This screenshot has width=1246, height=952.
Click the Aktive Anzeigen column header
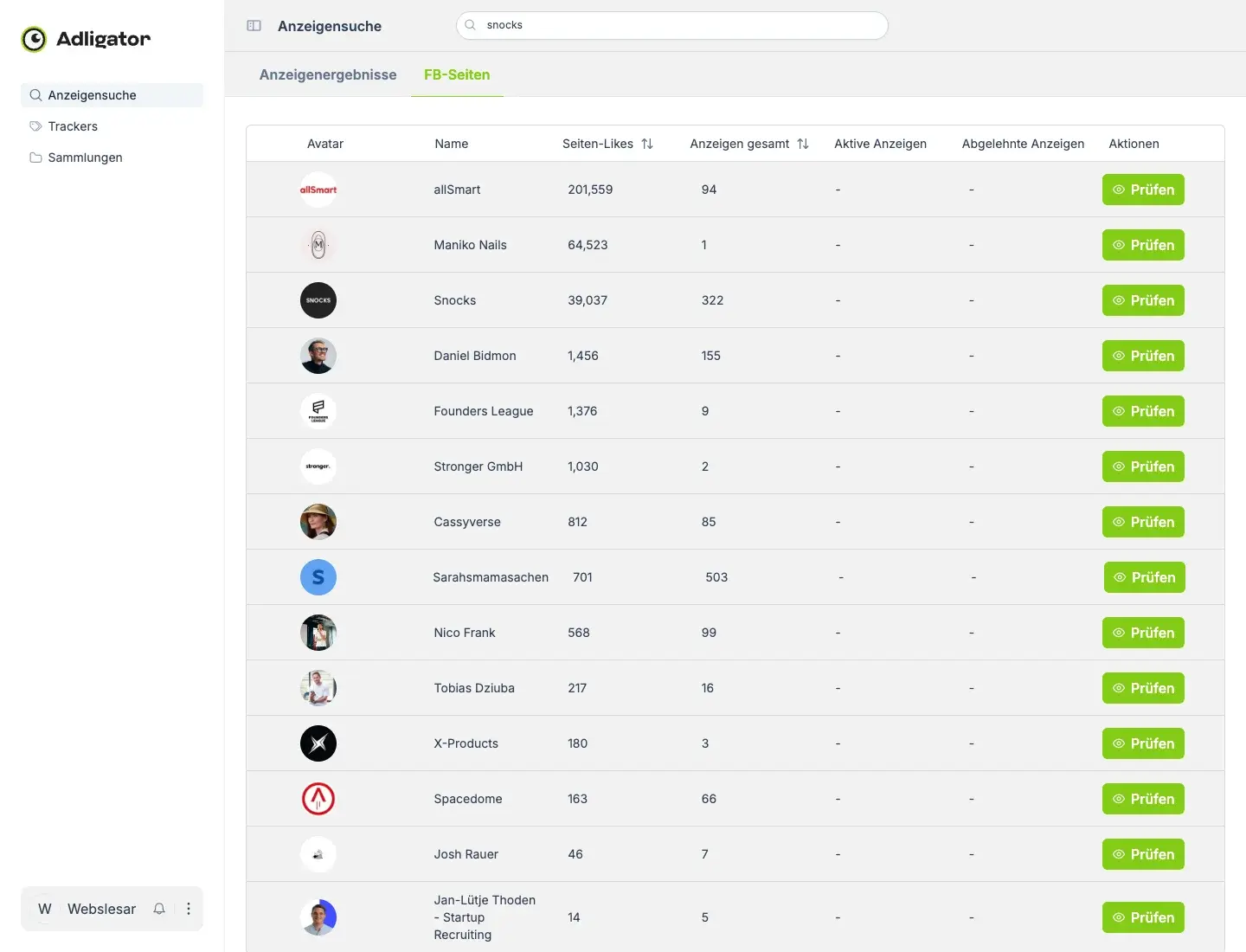[880, 144]
